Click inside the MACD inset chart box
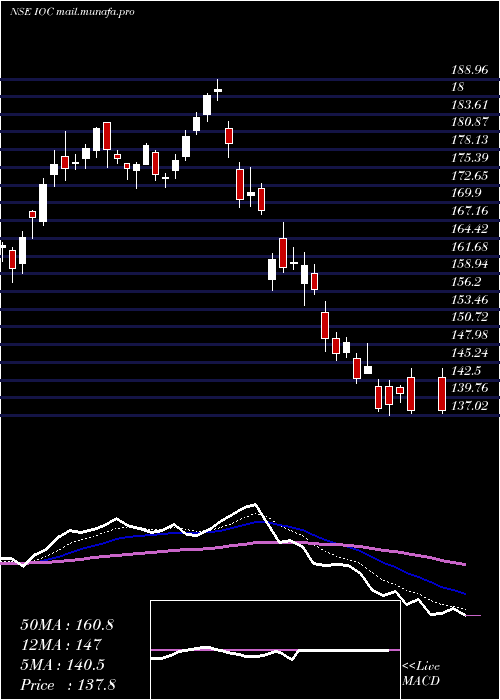The height and width of the screenshot is (700, 500). [x=275, y=650]
